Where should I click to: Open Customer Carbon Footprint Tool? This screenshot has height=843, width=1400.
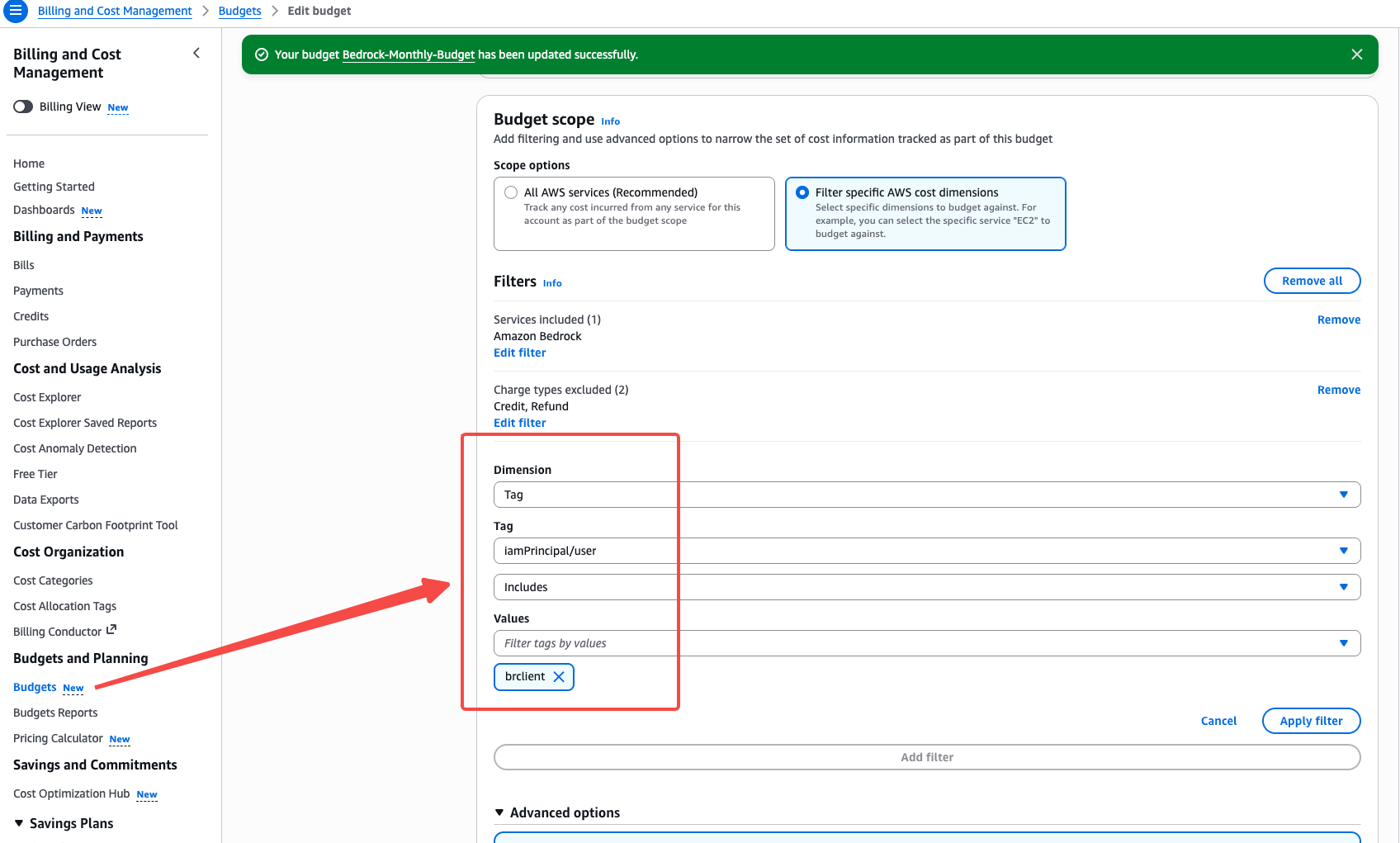click(96, 525)
